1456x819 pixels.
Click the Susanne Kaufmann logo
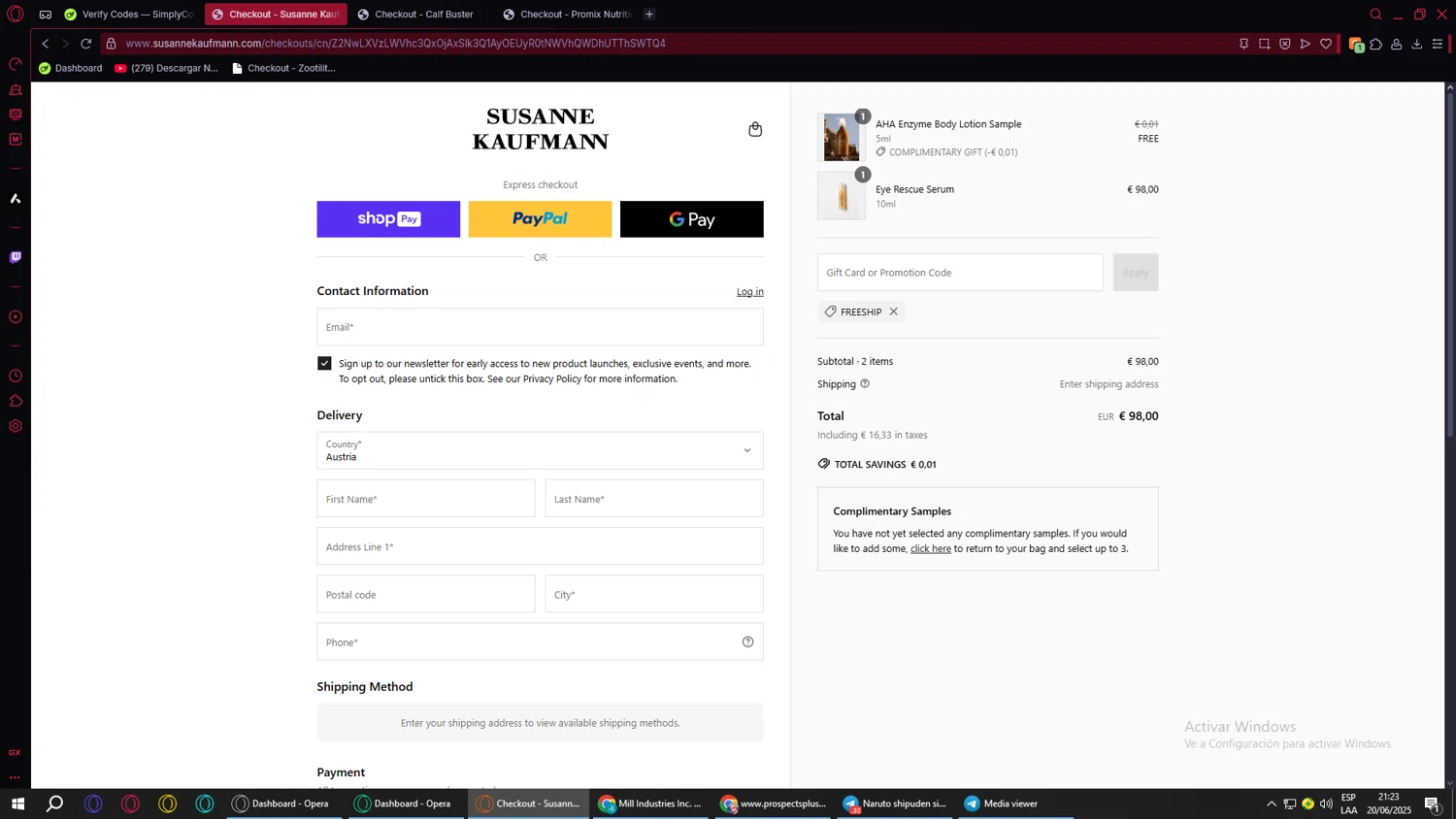540,129
